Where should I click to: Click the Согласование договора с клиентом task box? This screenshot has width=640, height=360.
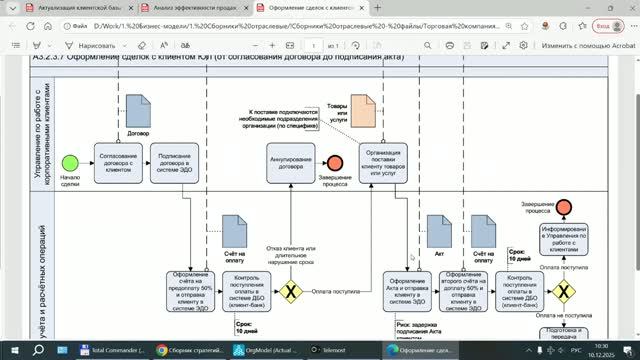118,163
